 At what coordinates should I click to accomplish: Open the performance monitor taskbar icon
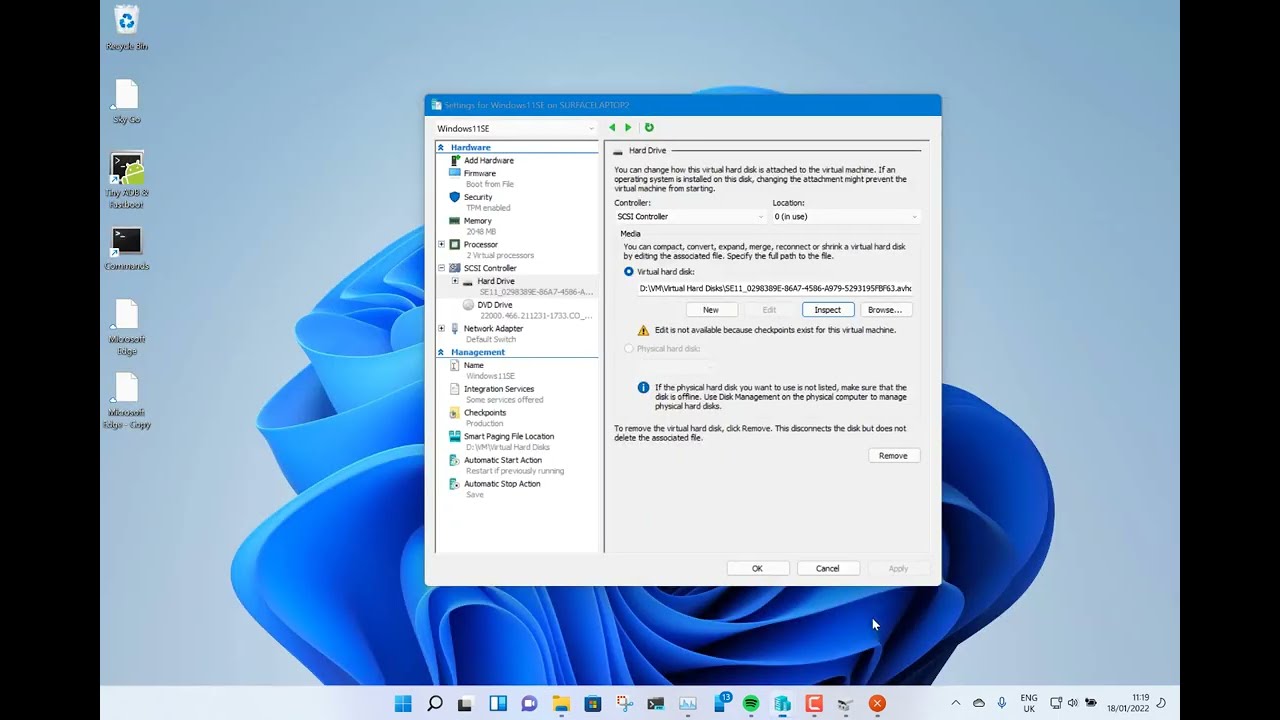pyautogui.click(x=688, y=704)
